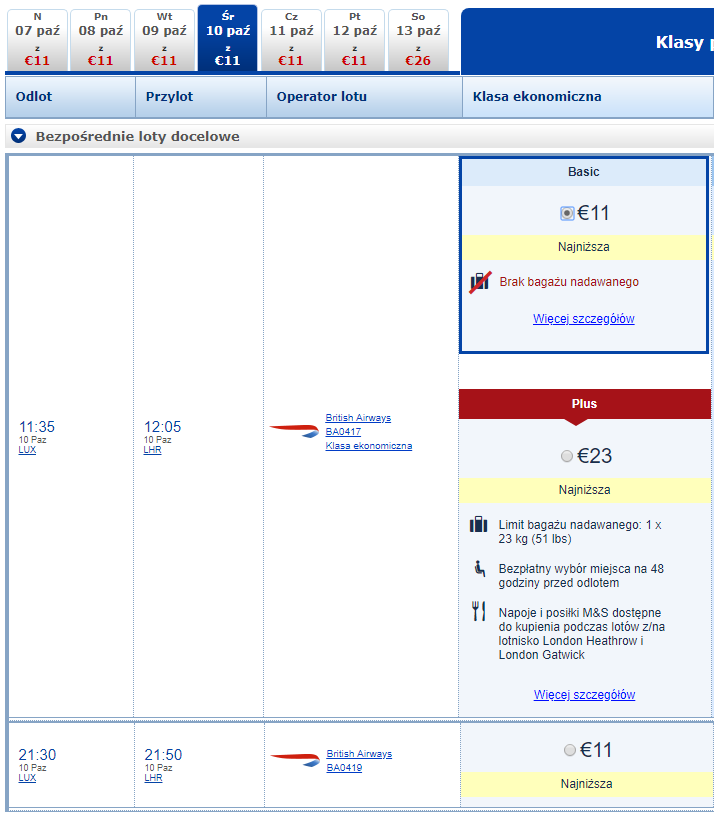This screenshot has width=714, height=817.
Task: Open British Airways link for flight BA0417
Action: pos(358,418)
